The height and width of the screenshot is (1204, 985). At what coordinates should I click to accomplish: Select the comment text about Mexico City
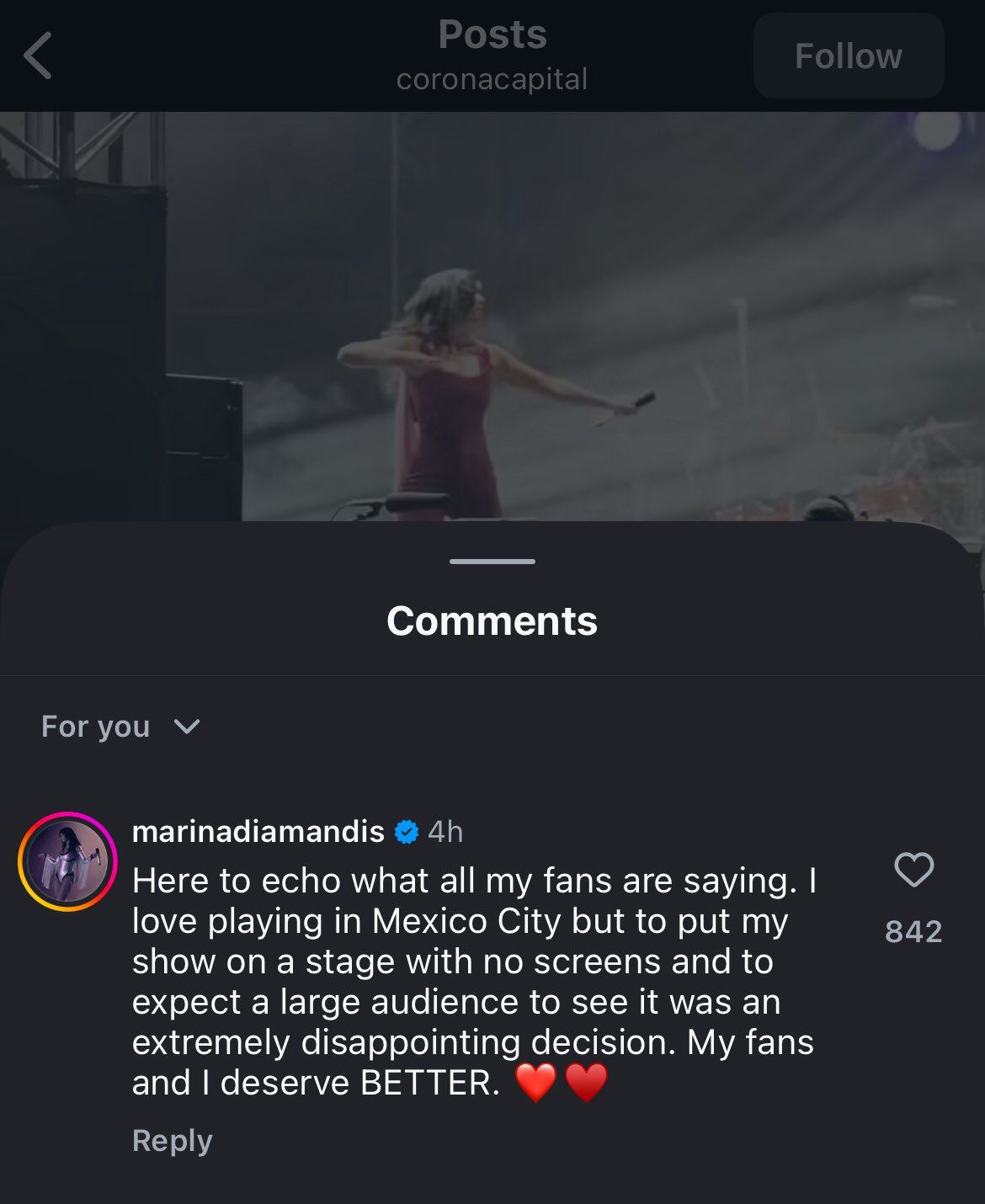pos(471,982)
